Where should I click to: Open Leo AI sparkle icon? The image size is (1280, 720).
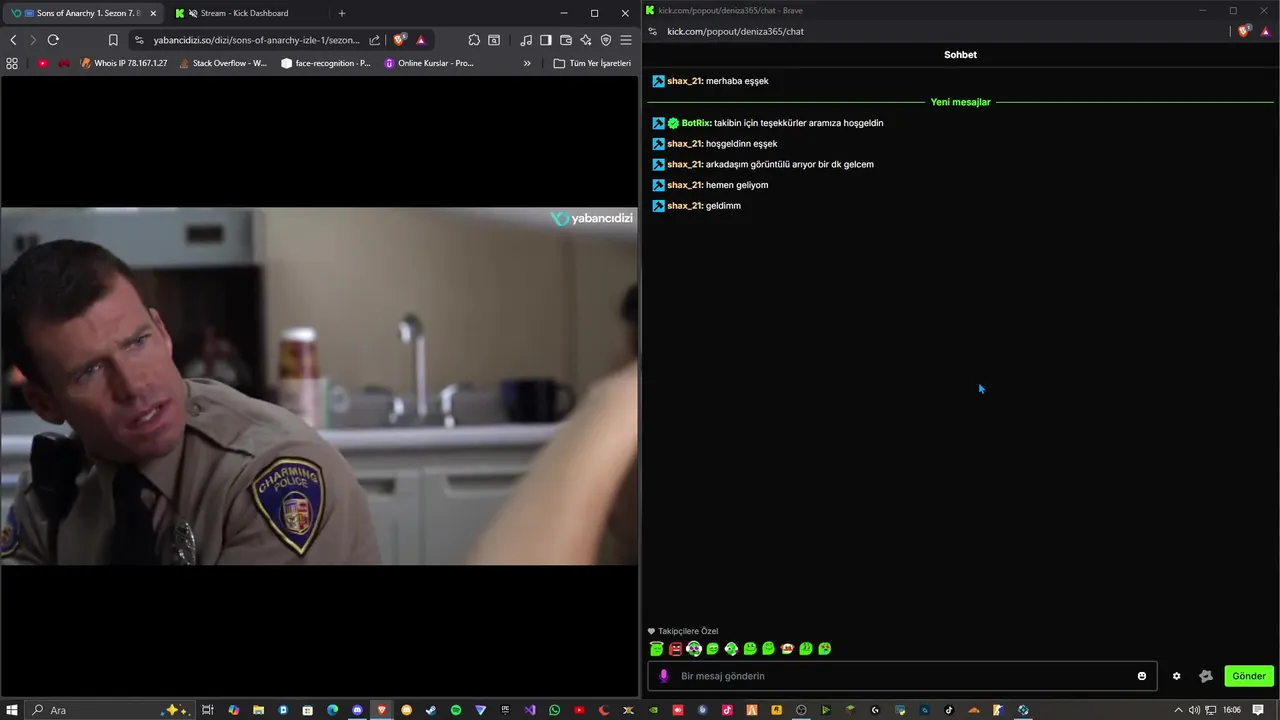pyautogui.click(x=586, y=40)
